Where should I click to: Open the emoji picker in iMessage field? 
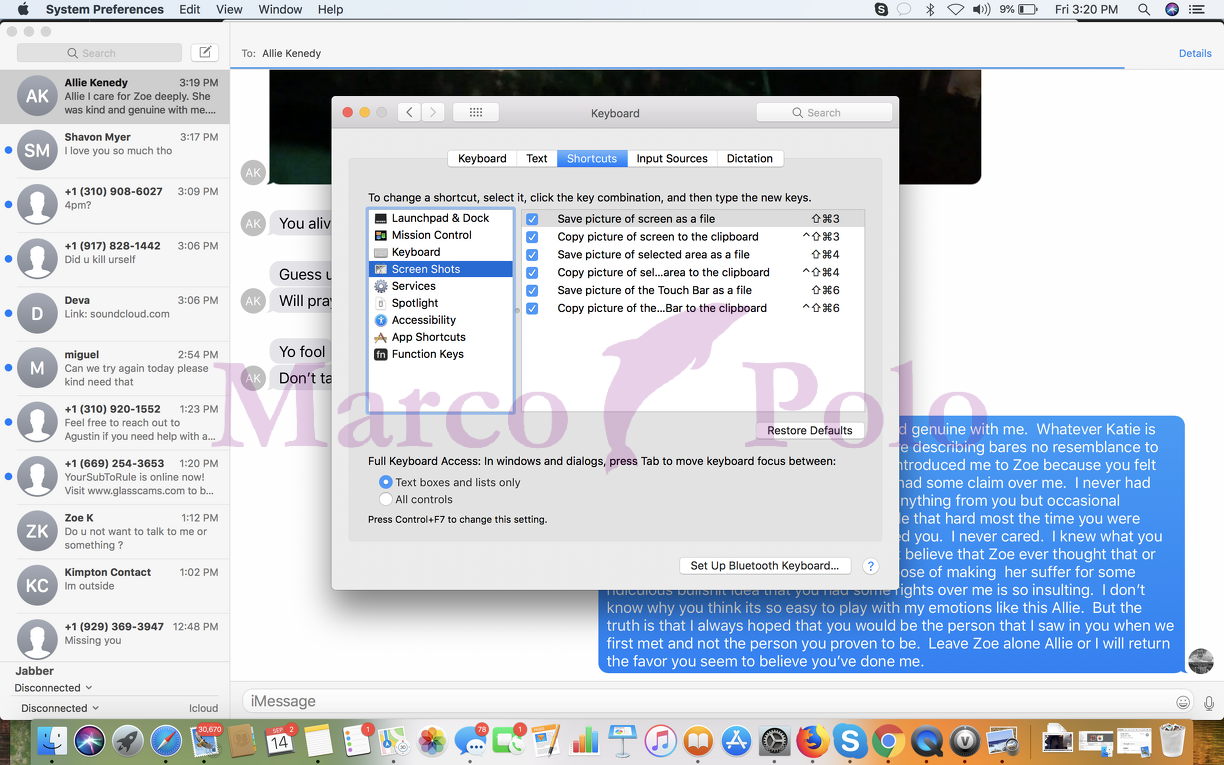(1184, 702)
